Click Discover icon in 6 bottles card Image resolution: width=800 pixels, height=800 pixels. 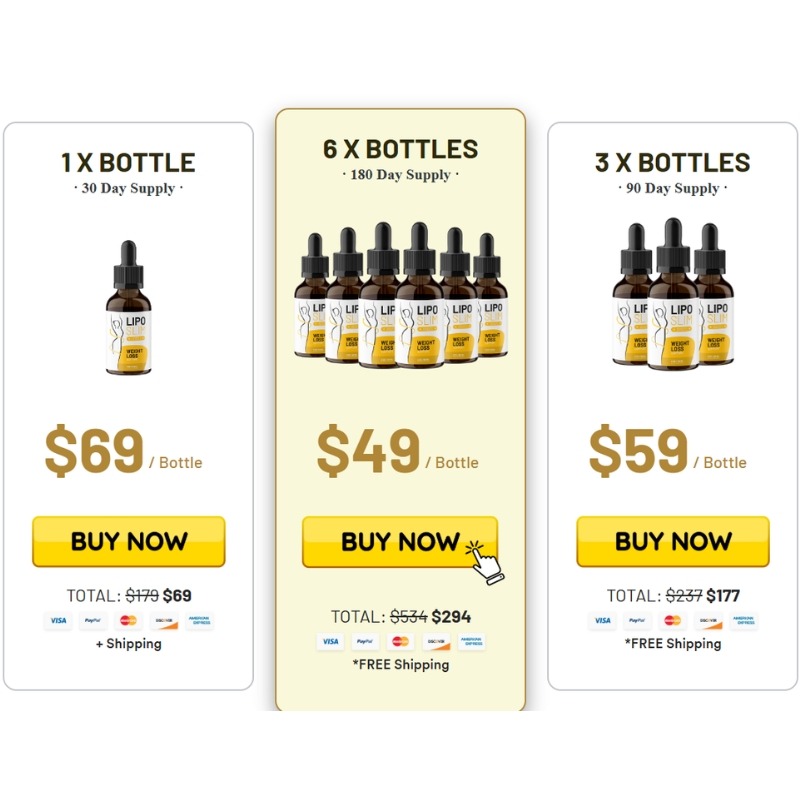[x=436, y=642]
